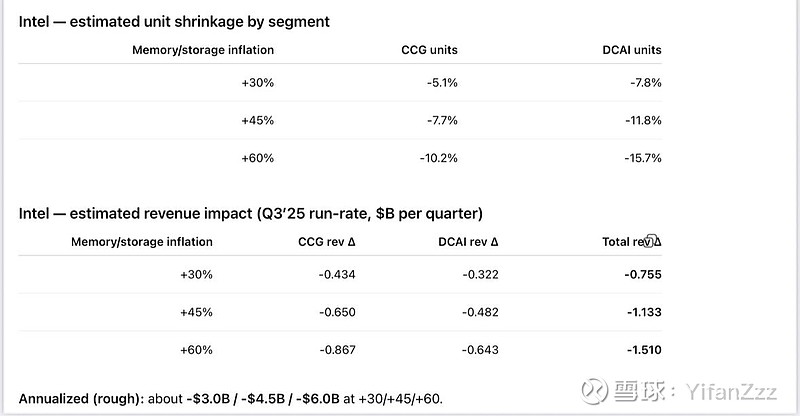The height and width of the screenshot is (416, 800).
Task: Click the Annualized (rough) summary line
Action: [230, 398]
